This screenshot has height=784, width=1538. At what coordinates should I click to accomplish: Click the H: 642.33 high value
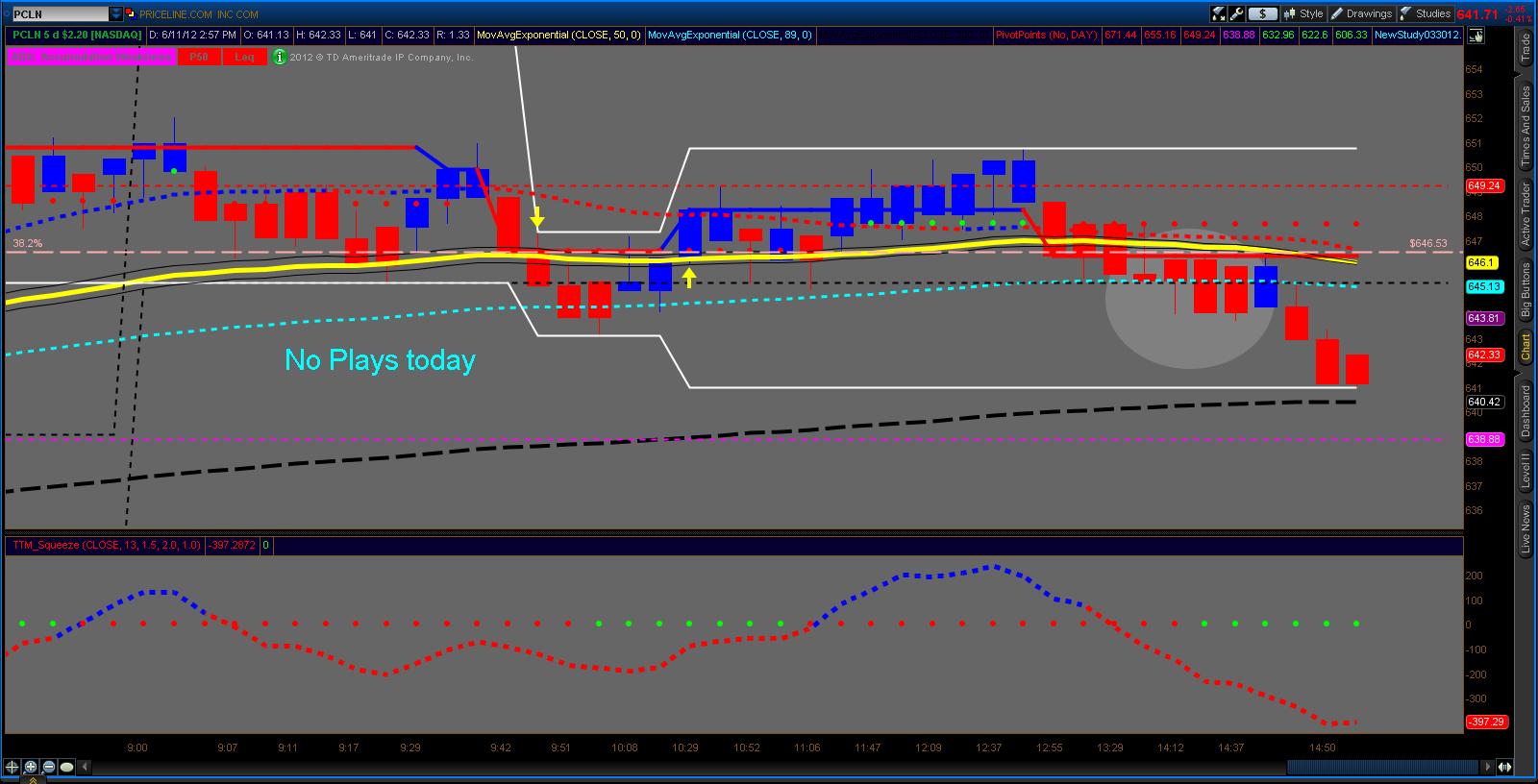coord(318,36)
